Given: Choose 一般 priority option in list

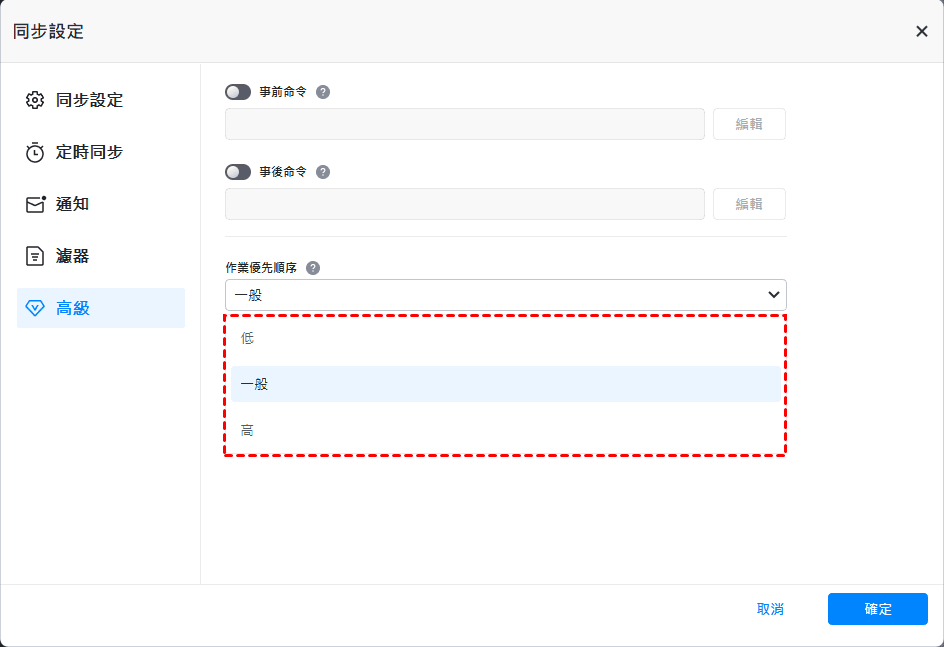Looking at the screenshot, I should pos(506,384).
